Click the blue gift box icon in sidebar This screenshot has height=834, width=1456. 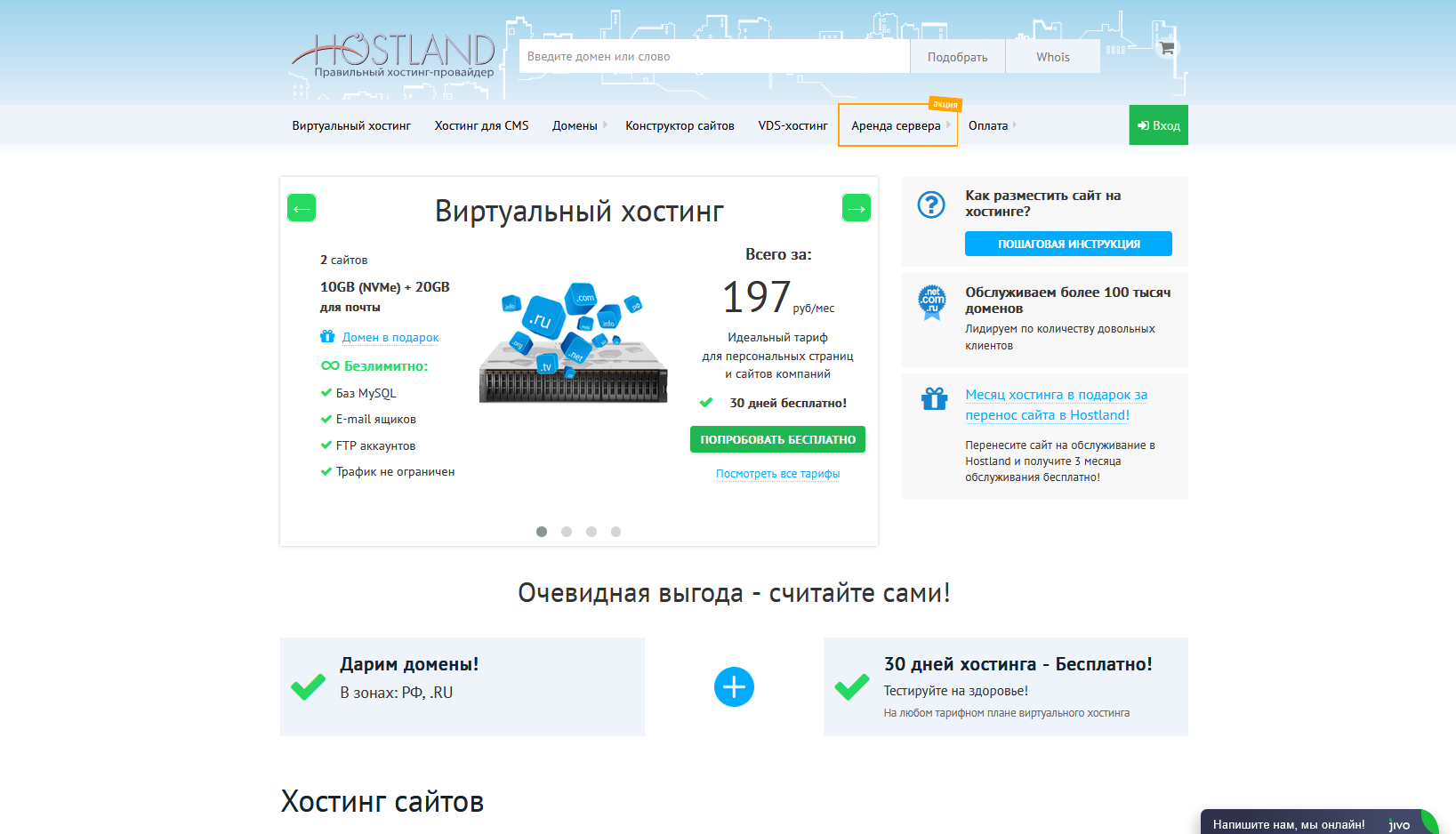pyautogui.click(x=934, y=398)
